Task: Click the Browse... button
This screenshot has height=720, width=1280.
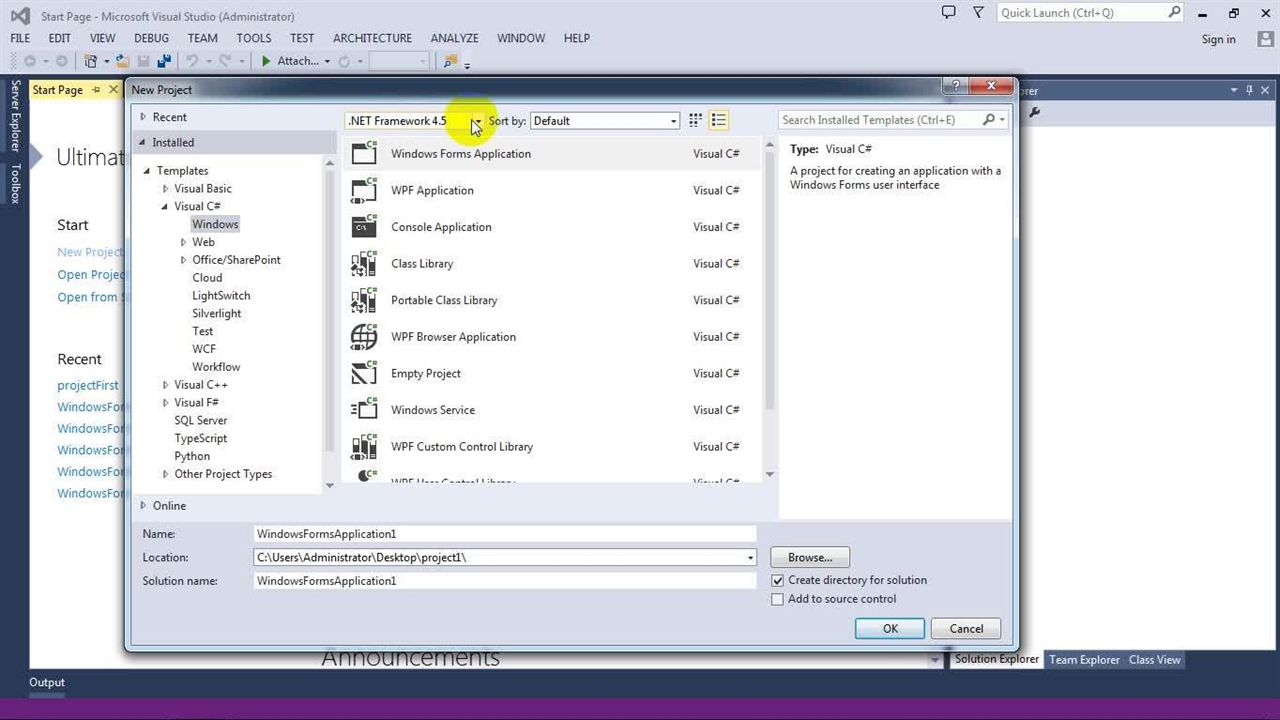Action: point(809,558)
